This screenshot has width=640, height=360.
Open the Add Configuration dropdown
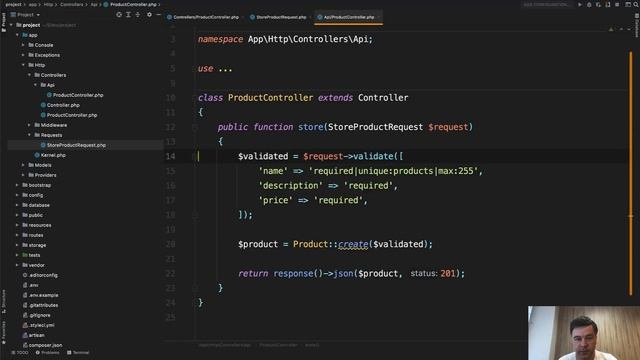[547, 4]
